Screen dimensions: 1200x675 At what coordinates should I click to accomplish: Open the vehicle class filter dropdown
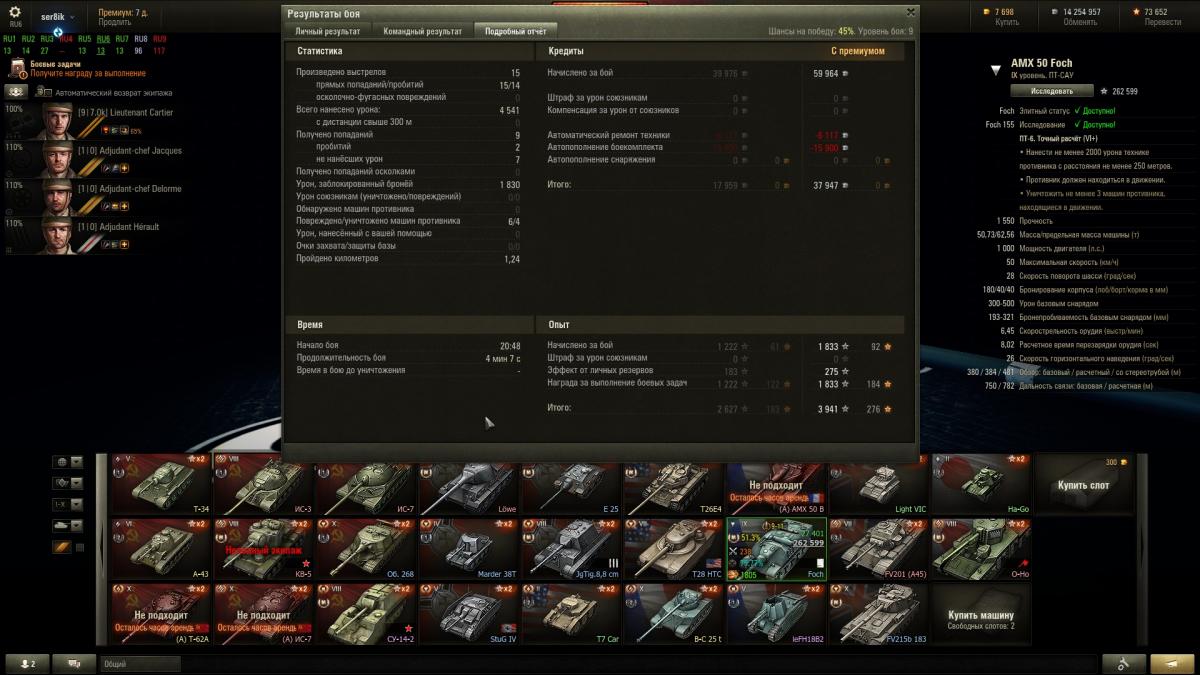click(x=67, y=483)
